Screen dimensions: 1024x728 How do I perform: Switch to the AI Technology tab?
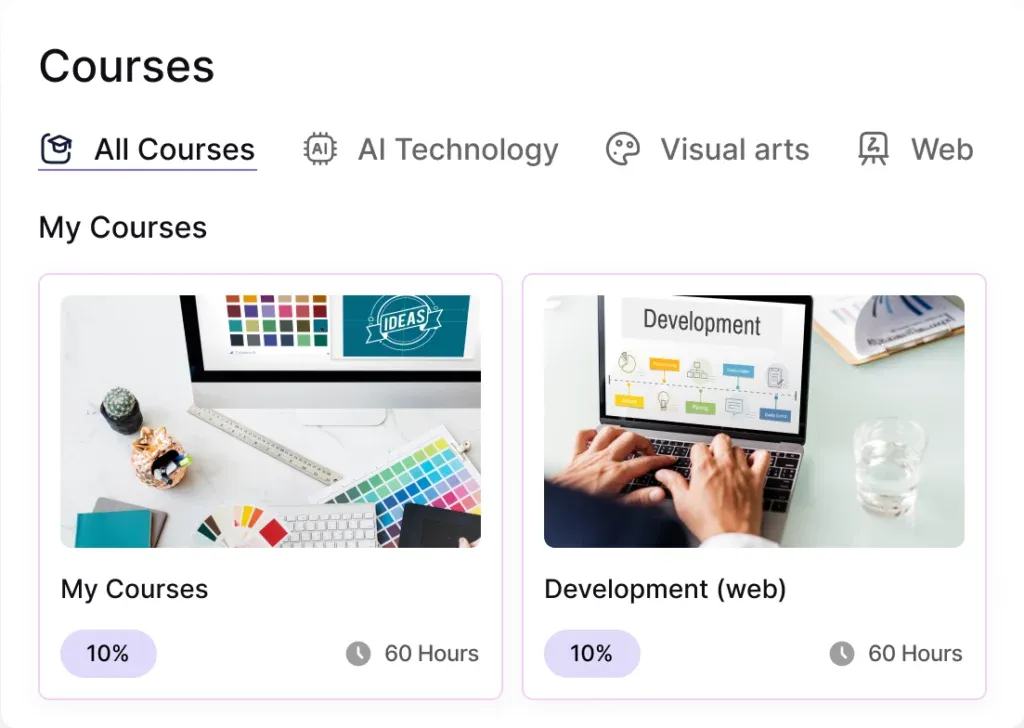coord(458,150)
